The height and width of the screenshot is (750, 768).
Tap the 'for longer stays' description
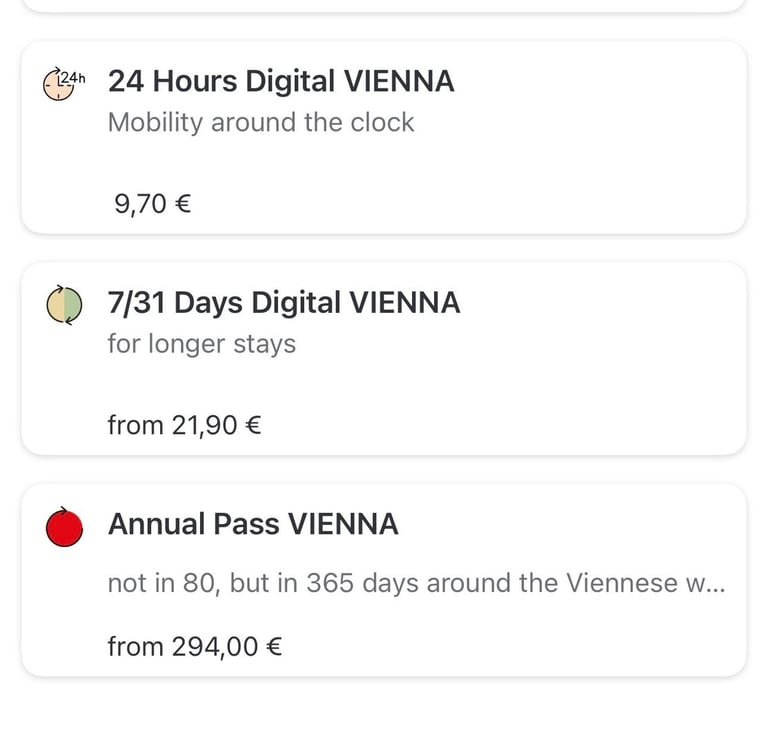coord(202,344)
